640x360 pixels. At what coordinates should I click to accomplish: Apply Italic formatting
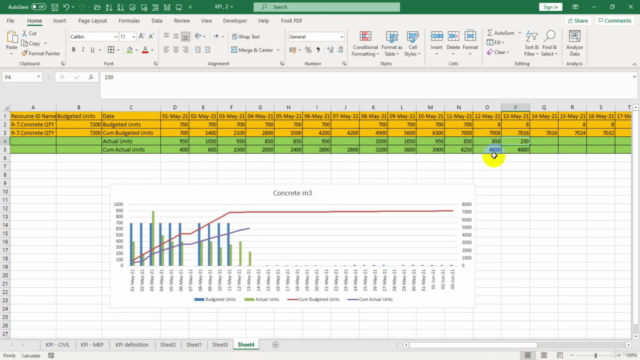point(83,50)
